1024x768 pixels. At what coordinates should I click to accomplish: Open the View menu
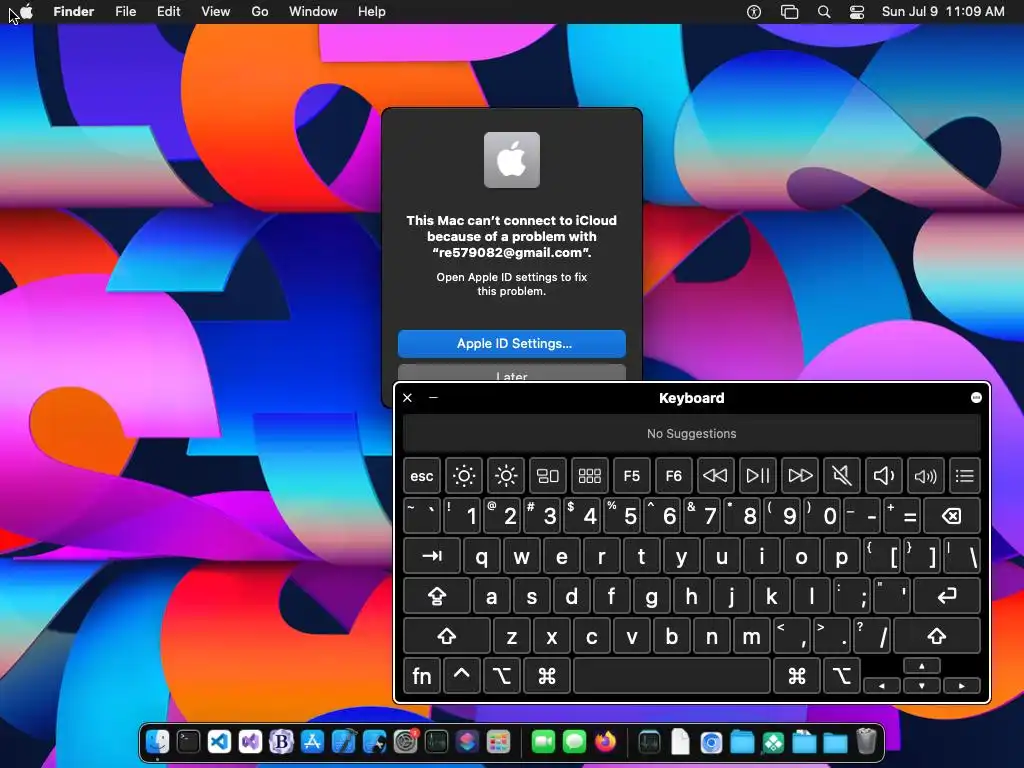coord(216,12)
